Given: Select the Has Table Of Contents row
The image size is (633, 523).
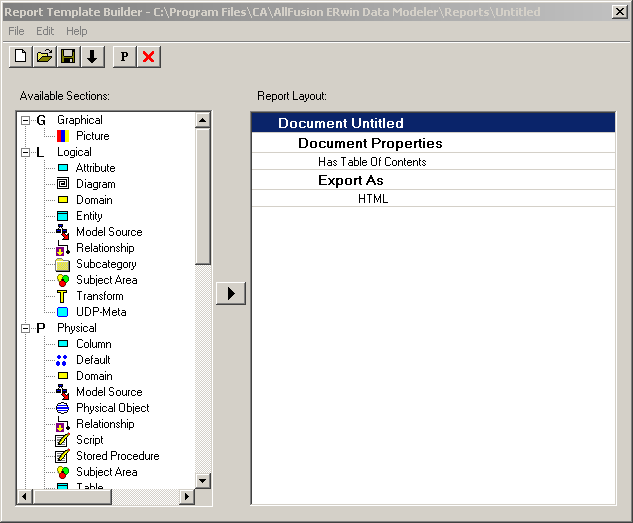Looking at the screenshot, I should (433, 161).
